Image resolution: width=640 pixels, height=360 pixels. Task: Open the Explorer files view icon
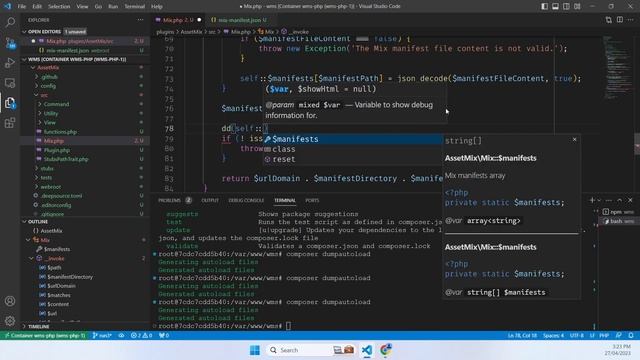tap(10, 103)
